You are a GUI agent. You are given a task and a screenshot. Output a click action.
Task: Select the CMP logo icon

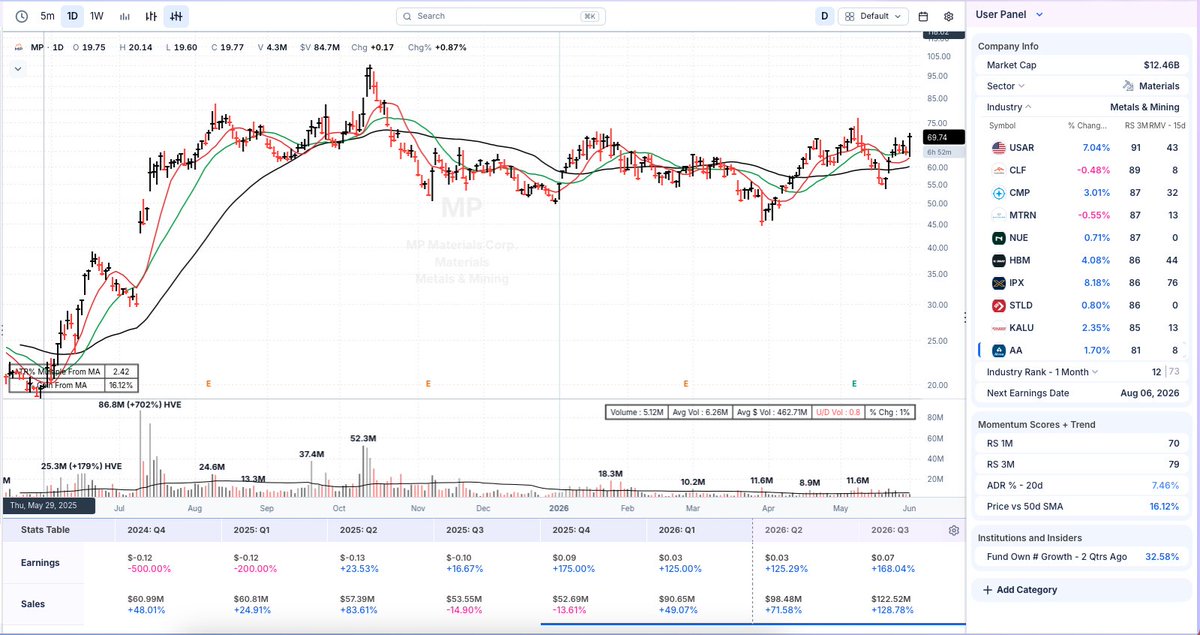click(x=999, y=192)
